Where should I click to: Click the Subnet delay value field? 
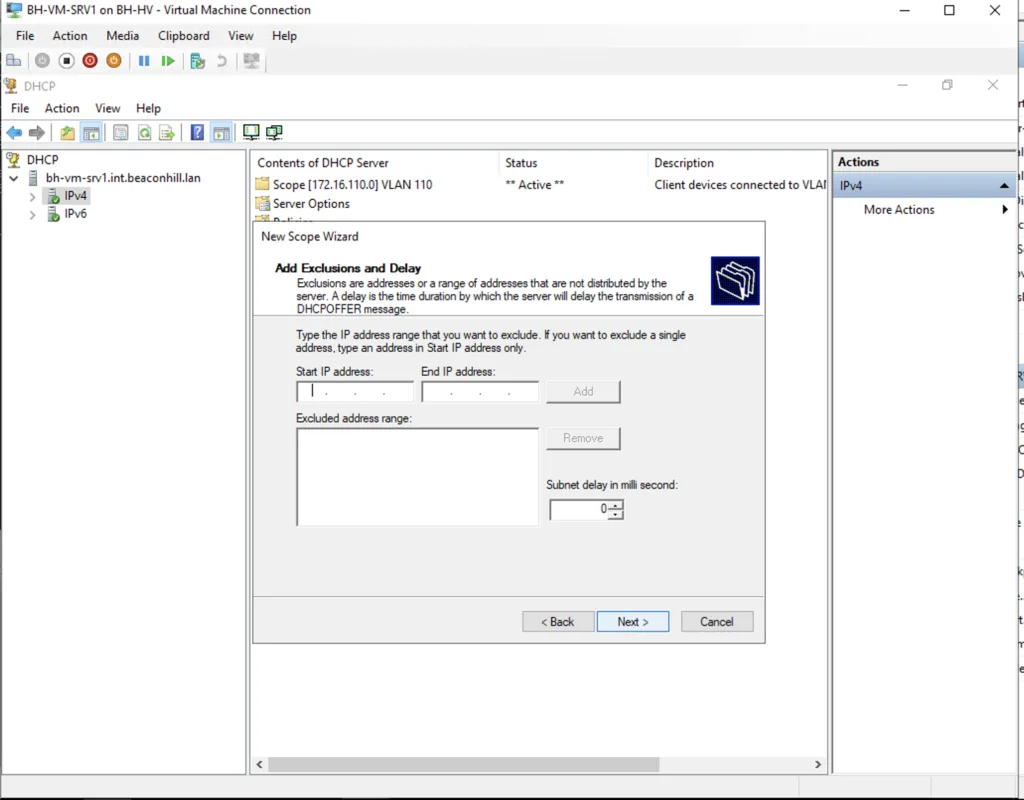[579, 509]
